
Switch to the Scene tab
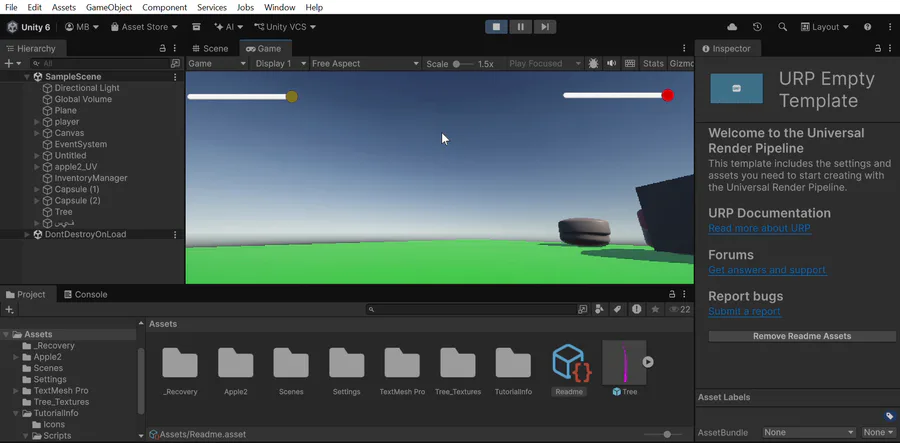point(211,49)
